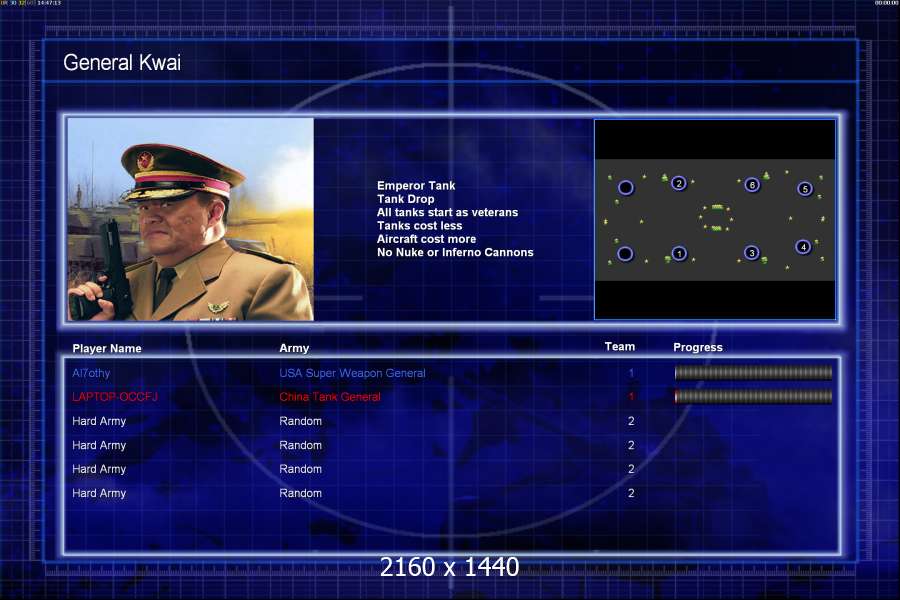Click start position marker 1 on minimap
Screen dimensions: 900x600
(679, 253)
